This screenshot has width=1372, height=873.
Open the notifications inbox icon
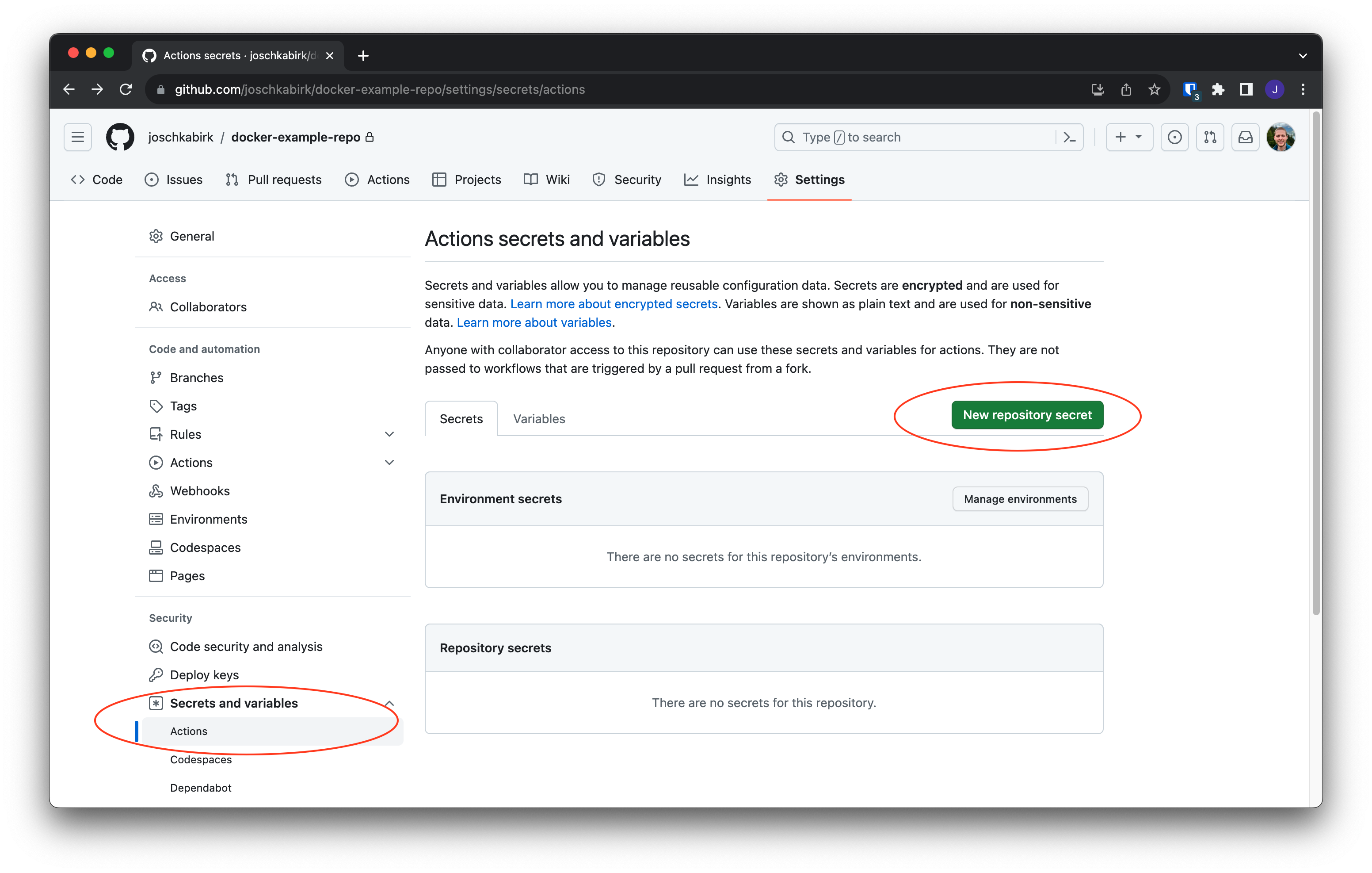point(1245,137)
